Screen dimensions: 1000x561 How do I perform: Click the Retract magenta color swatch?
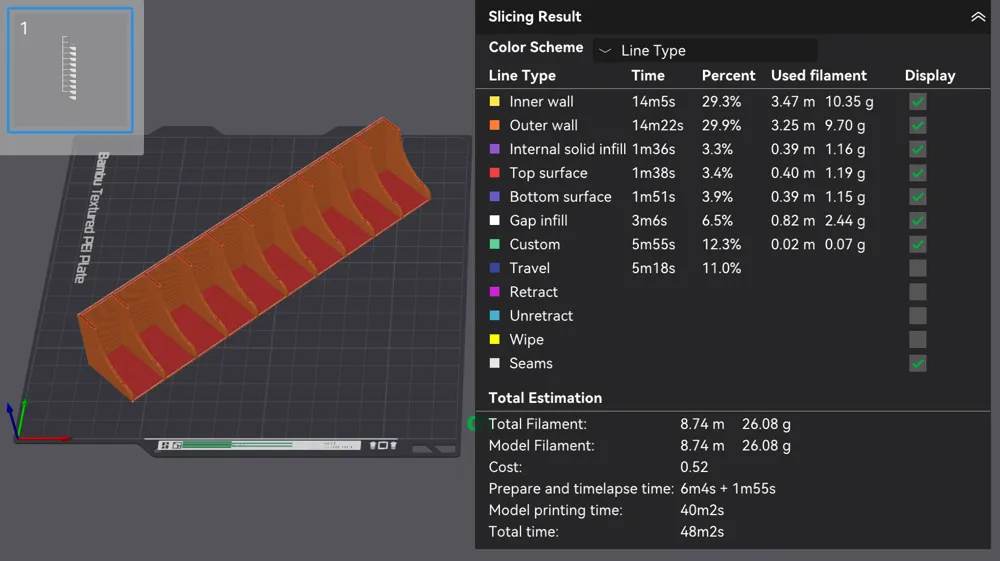[494, 292]
